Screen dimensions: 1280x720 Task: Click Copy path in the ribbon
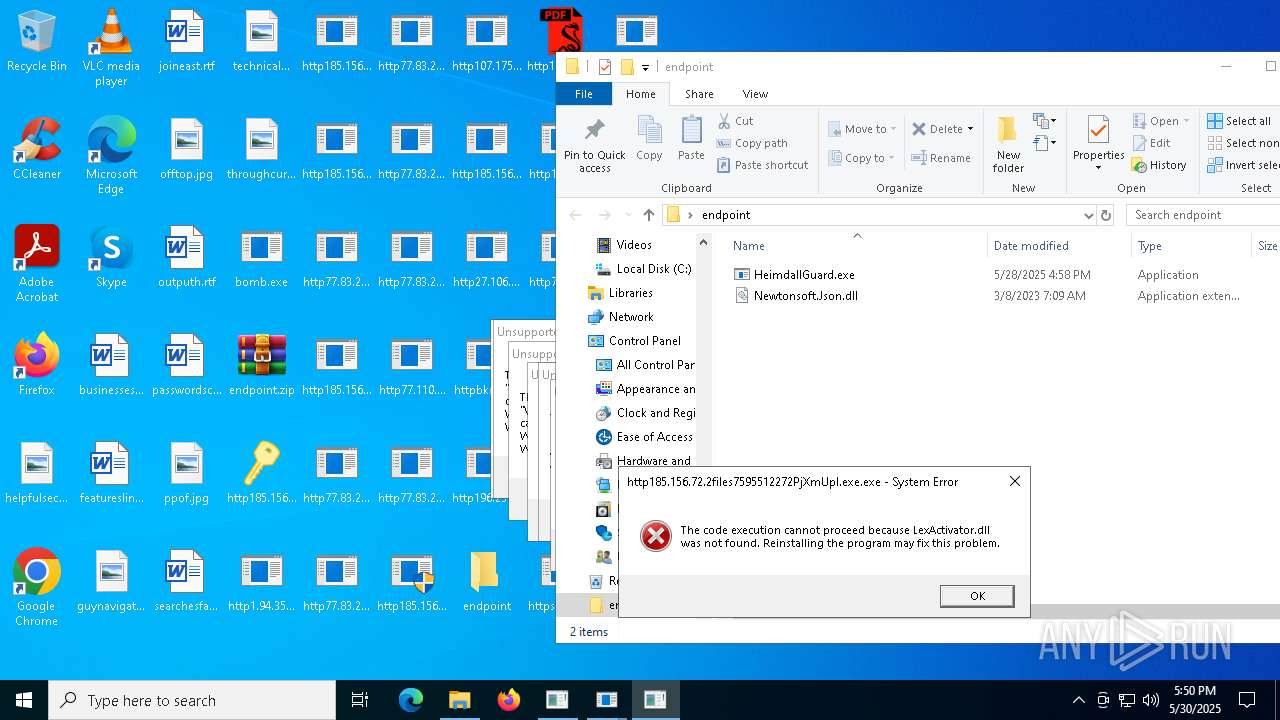[x=753, y=143]
